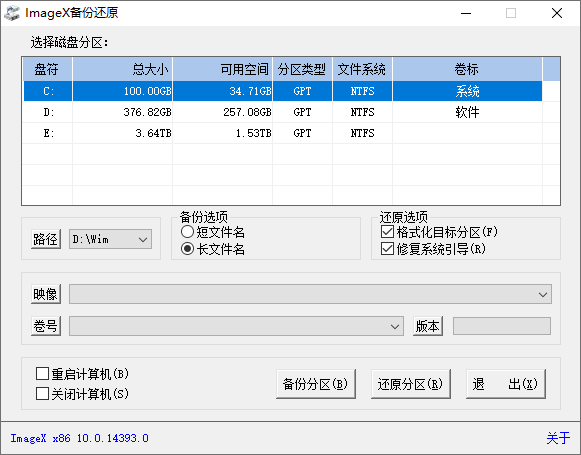
Task: Click the 映像 button
Action: (x=46, y=294)
